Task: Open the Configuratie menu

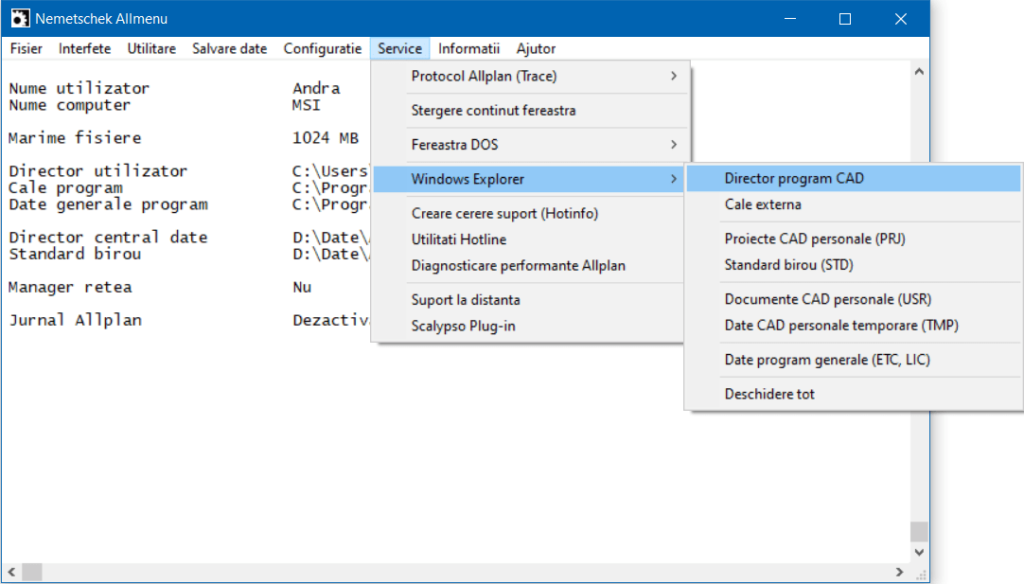Action: [x=323, y=48]
